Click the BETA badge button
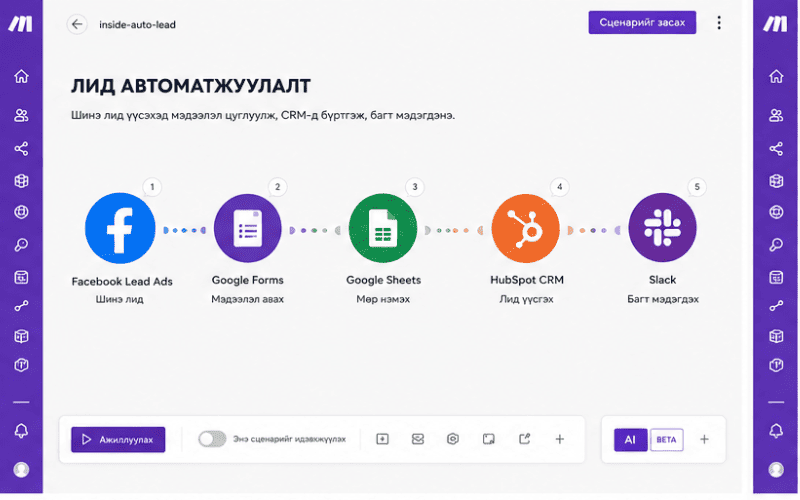The height and width of the screenshot is (500, 800). pos(666,440)
